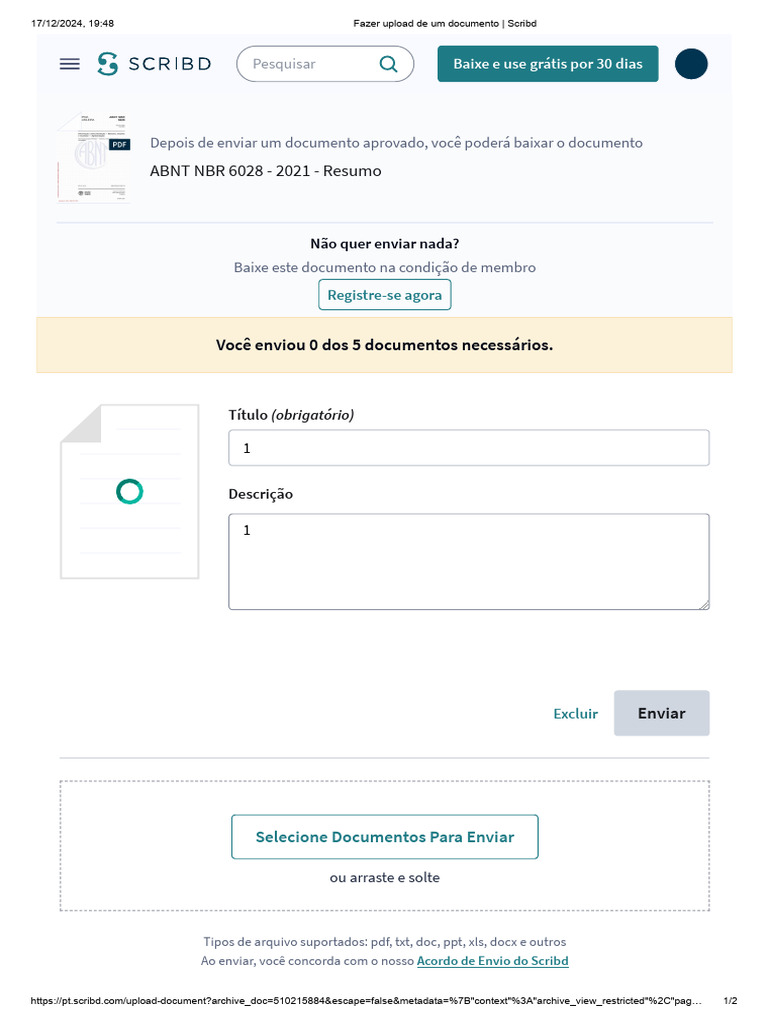Focus the Descrição text area
Viewport: 768px width, 1024px height.
tap(468, 561)
